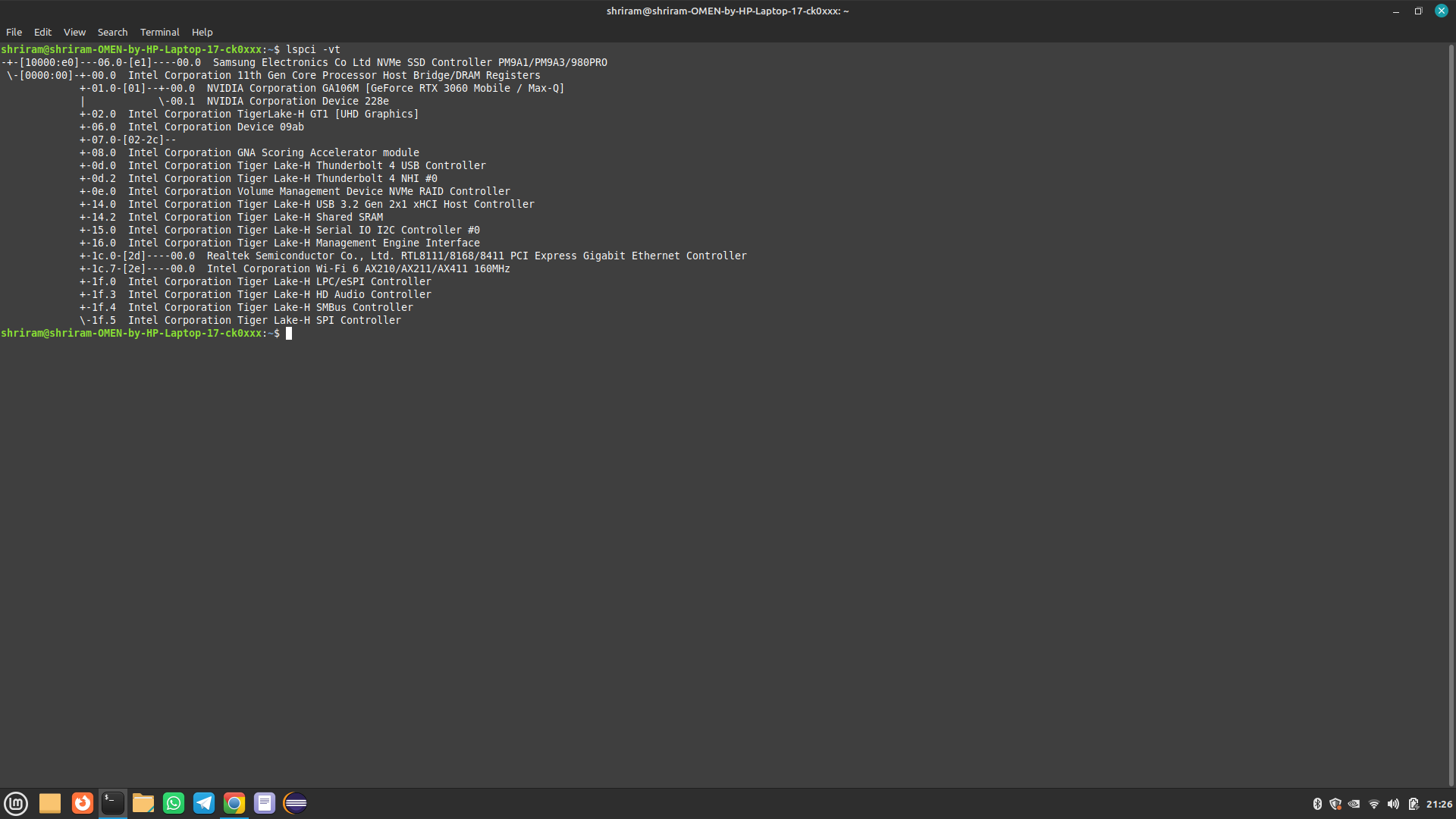This screenshot has height=819, width=1456.
Task: Open the Terminal menu
Action: 159,32
